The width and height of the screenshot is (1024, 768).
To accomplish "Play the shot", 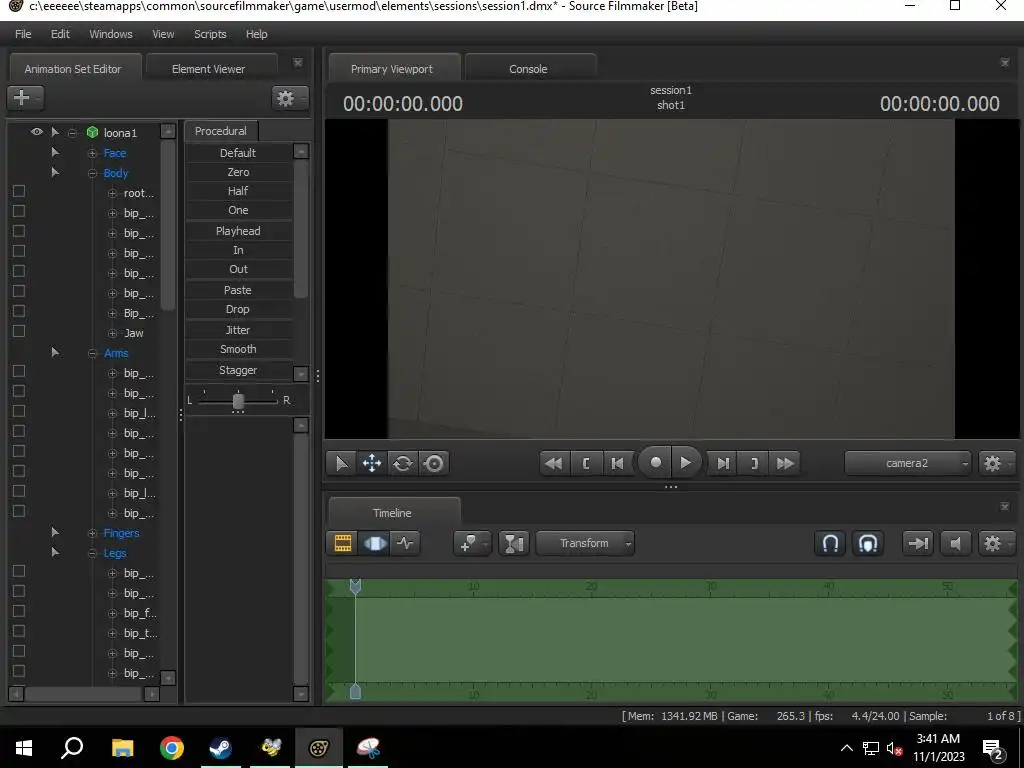I will click(686, 462).
